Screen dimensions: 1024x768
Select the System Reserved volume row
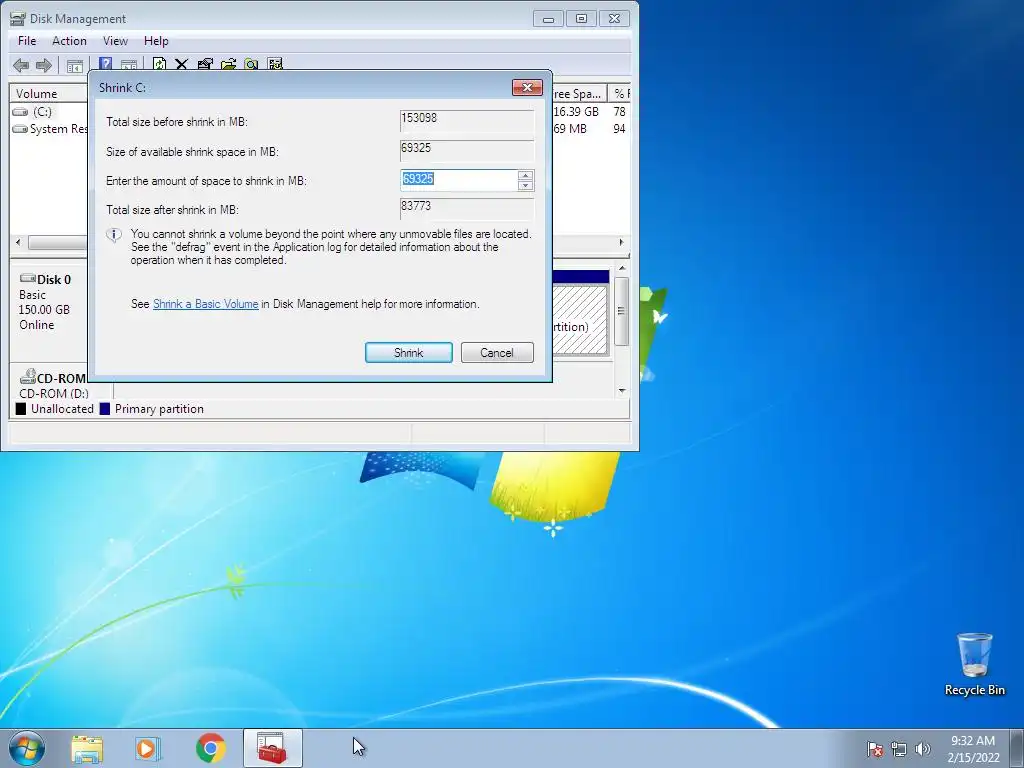(48, 129)
